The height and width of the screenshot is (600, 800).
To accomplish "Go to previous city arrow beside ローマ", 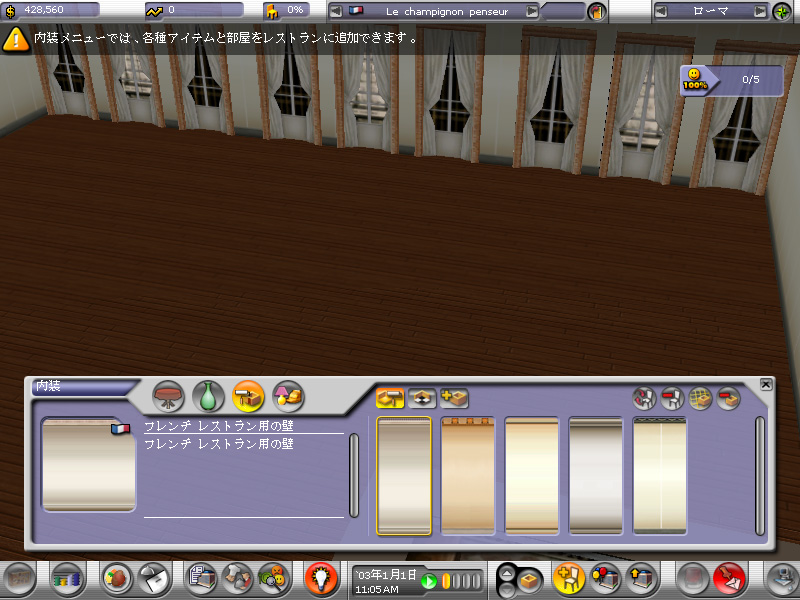I will coord(661,11).
